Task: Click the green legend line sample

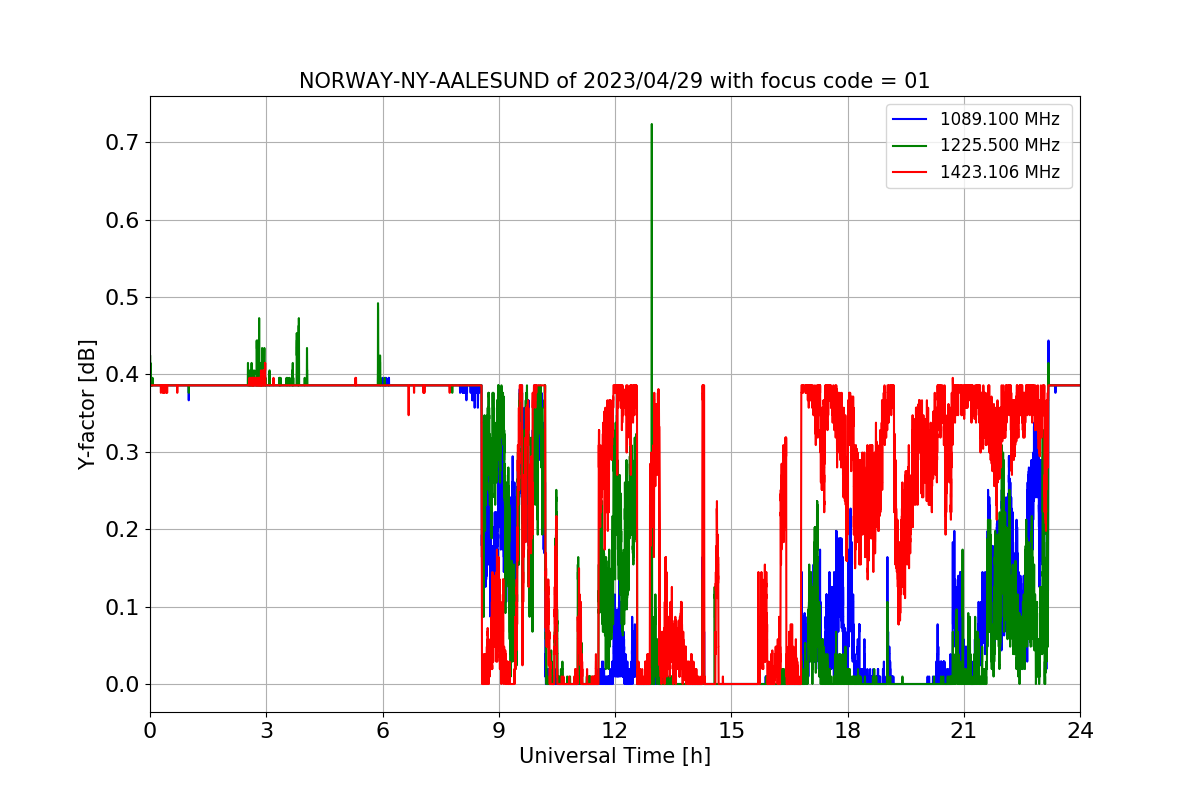Action: tap(911, 146)
